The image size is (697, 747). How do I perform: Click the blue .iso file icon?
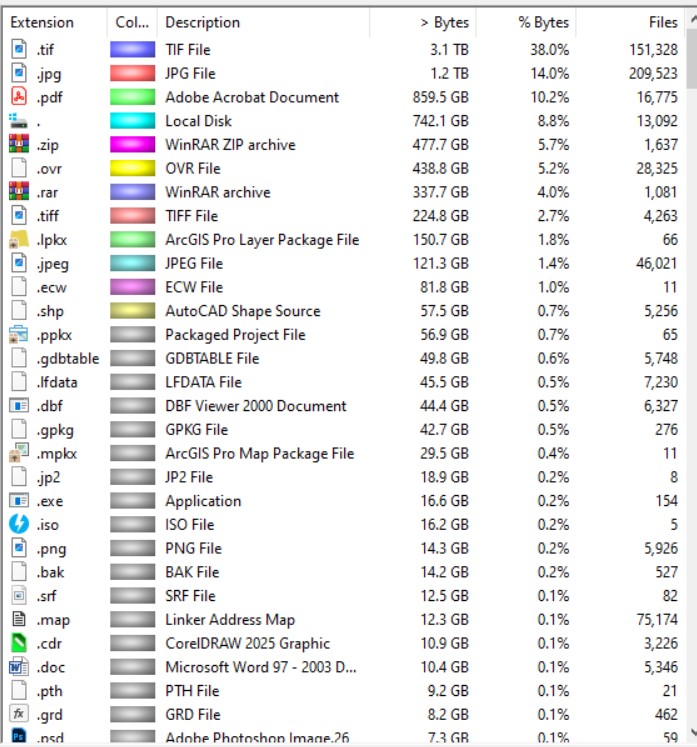tap(18, 524)
